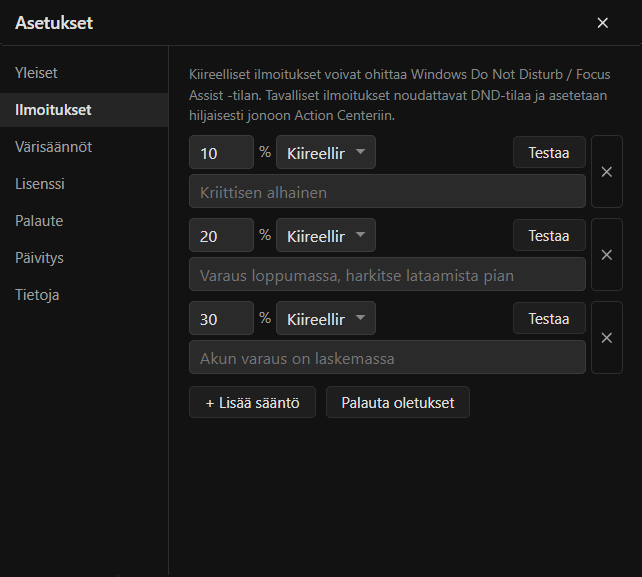Remove the 30% notification rule
The width and height of the screenshot is (642, 577).
tap(607, 338)
